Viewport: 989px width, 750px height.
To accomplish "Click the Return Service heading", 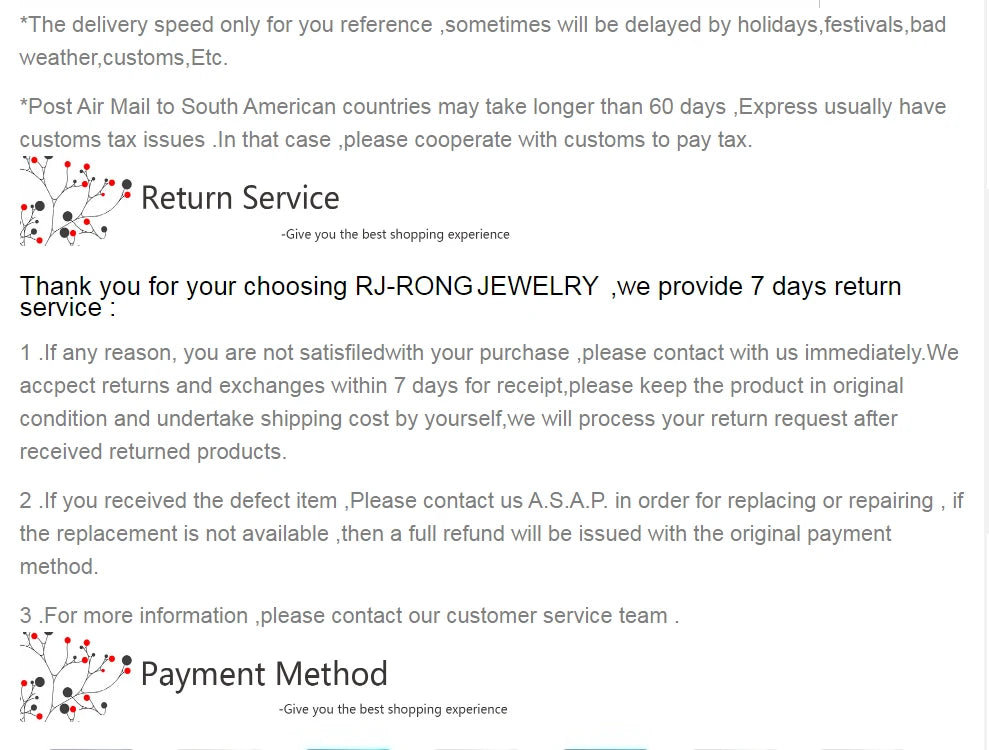I will tap(240, 198).
